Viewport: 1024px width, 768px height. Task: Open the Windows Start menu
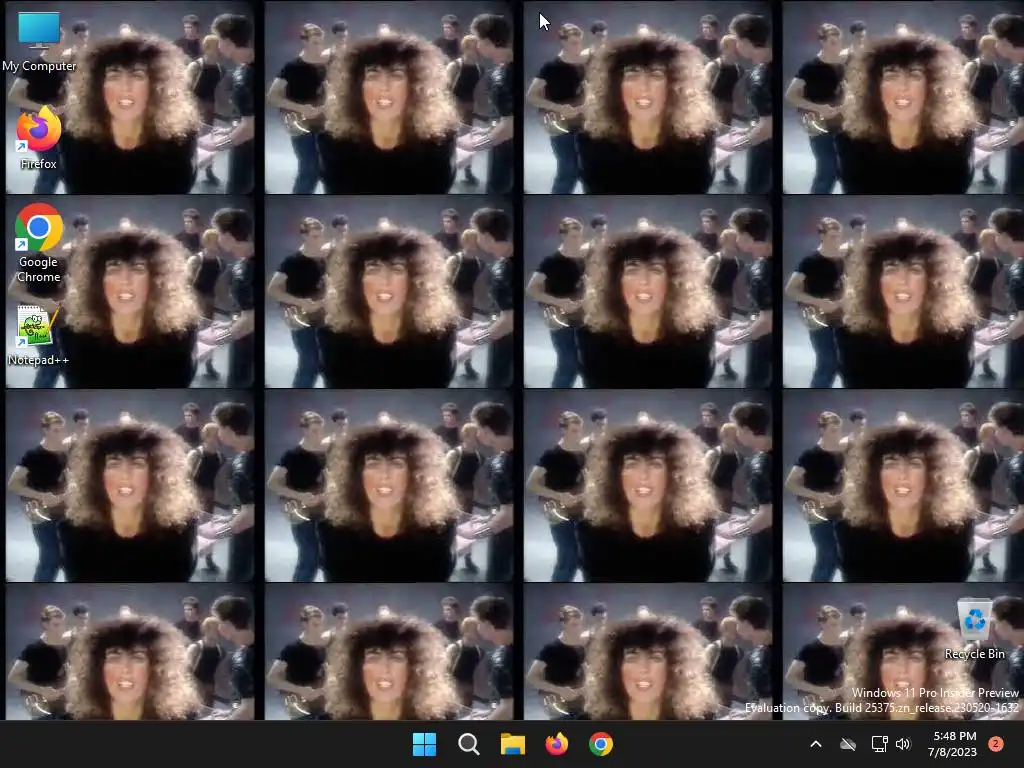(424, 744)
